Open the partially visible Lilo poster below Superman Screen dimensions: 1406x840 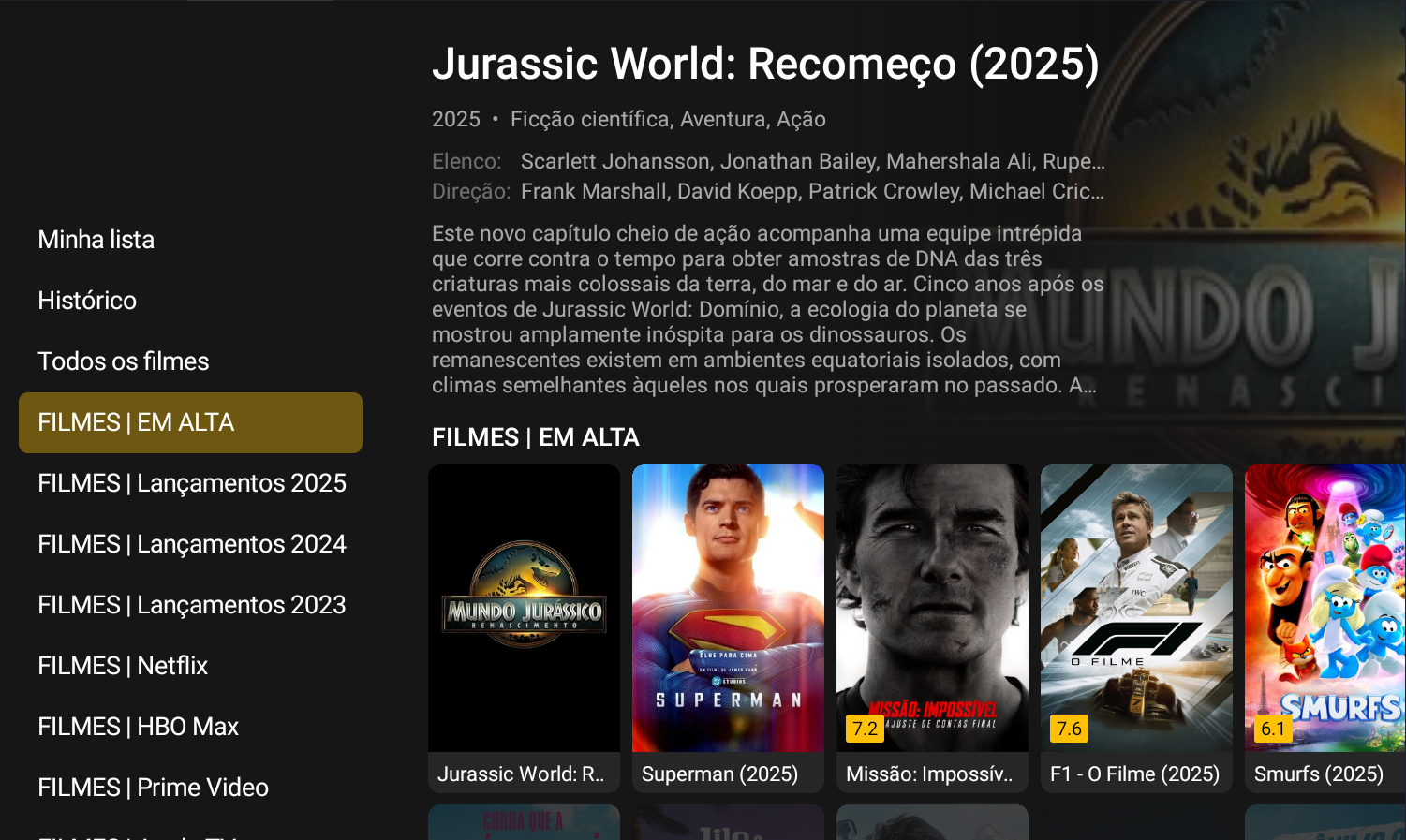728,822
